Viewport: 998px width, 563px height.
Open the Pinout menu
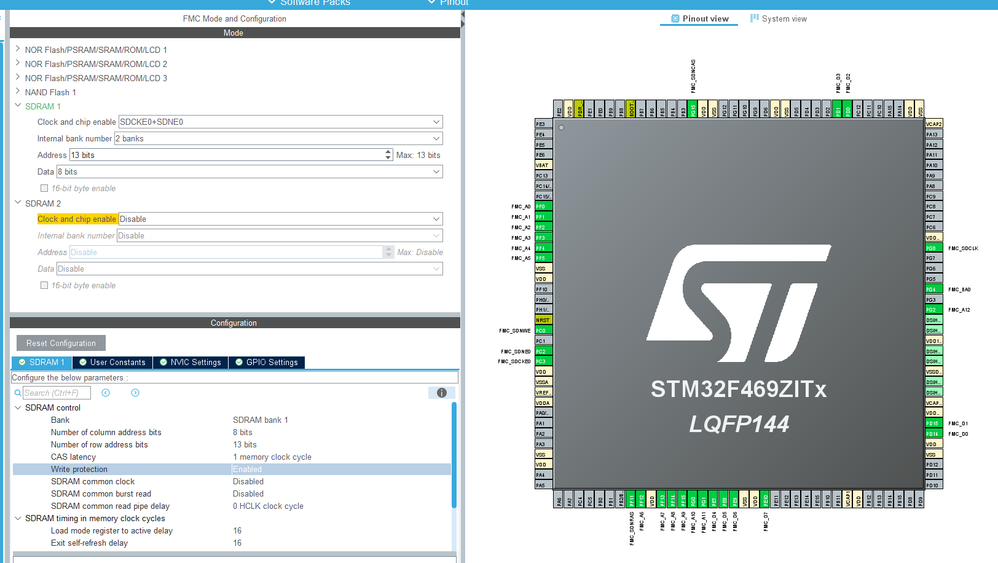point(448,3)
